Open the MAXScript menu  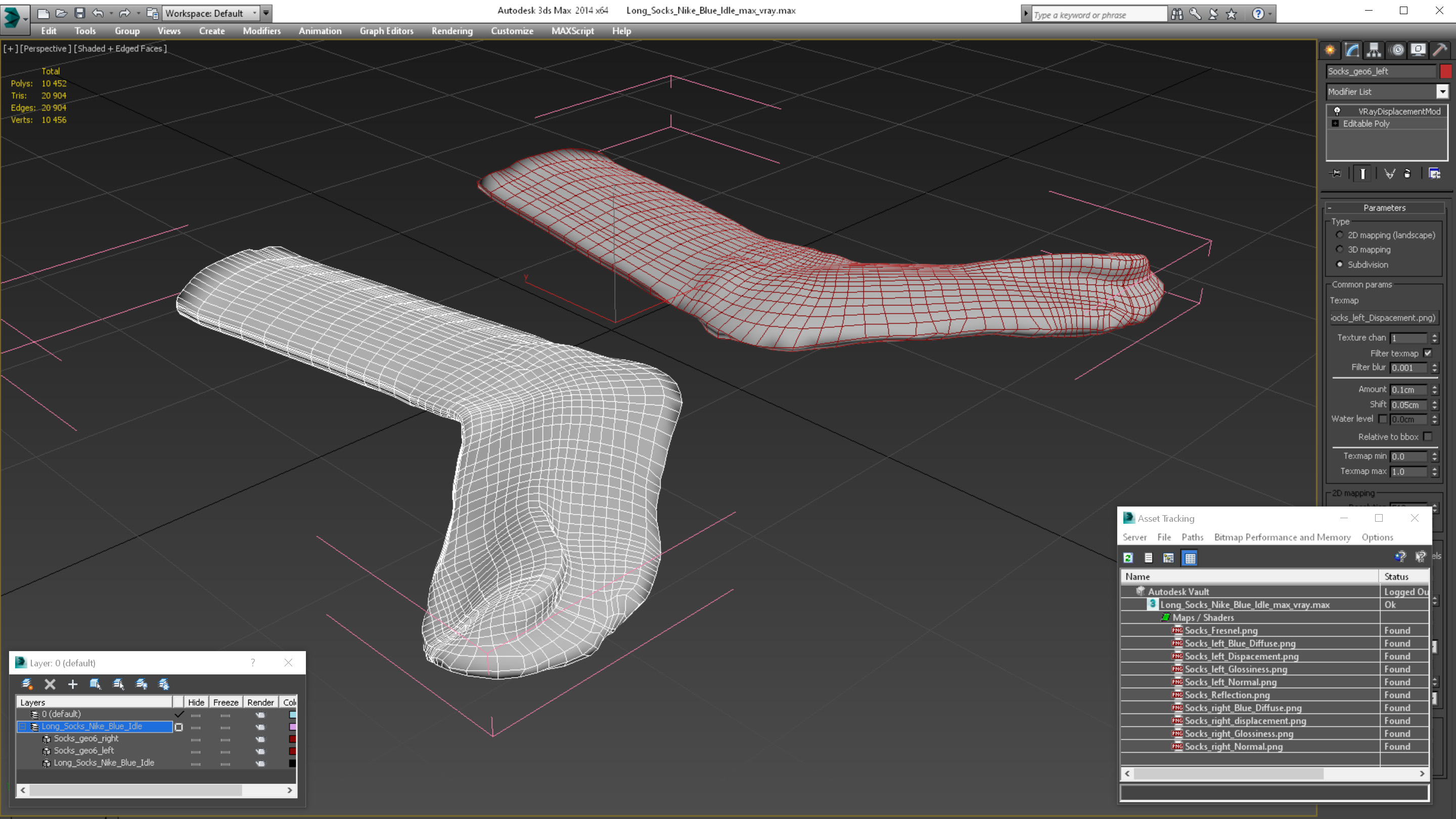(573, 31)
